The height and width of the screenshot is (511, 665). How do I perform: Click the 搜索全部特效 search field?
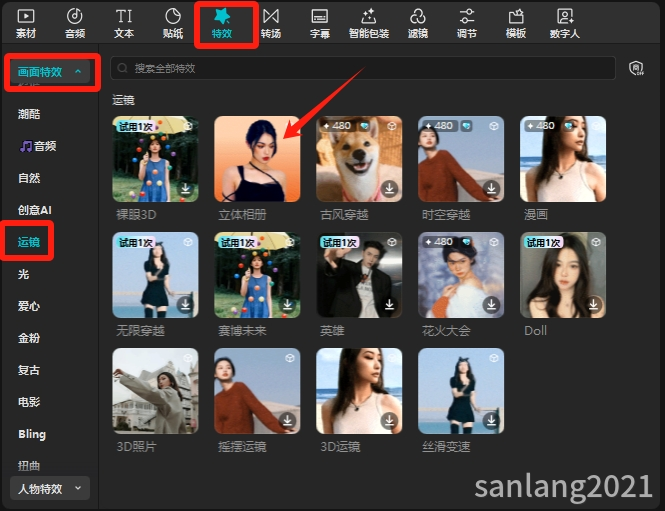coord(363,68)
